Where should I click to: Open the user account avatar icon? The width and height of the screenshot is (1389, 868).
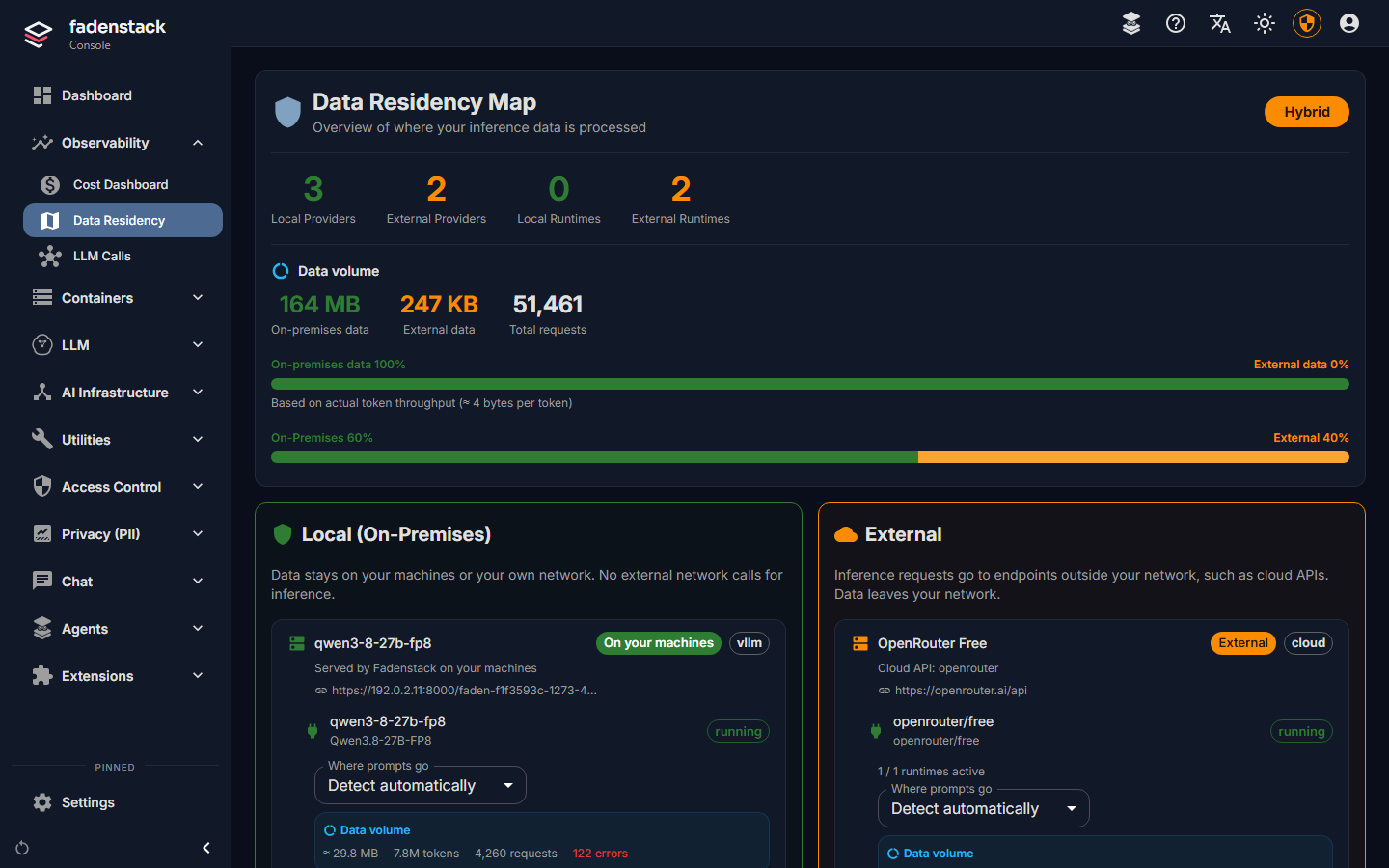[1349, 23]
